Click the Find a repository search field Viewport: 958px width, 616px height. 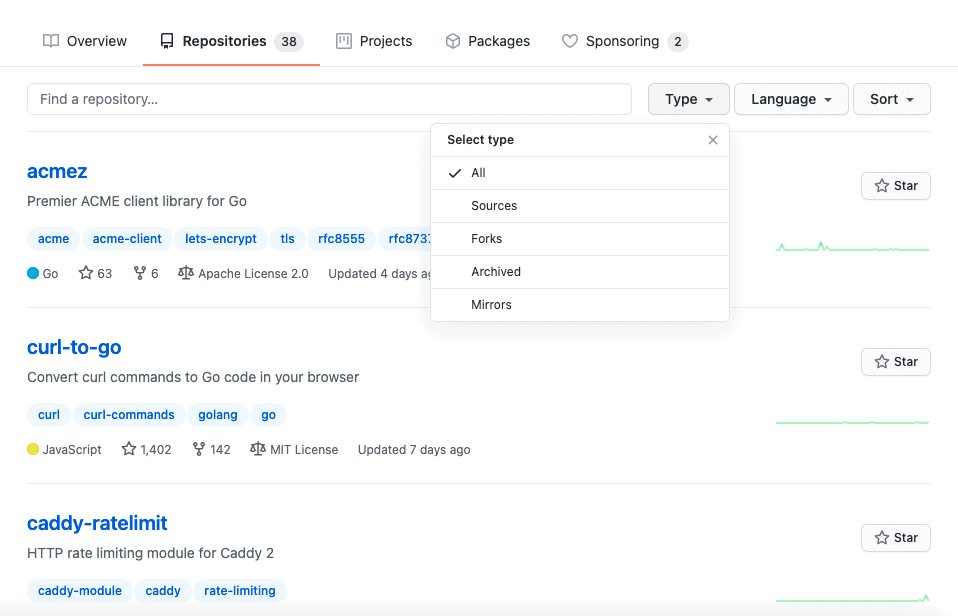click(x=329, y=99)
